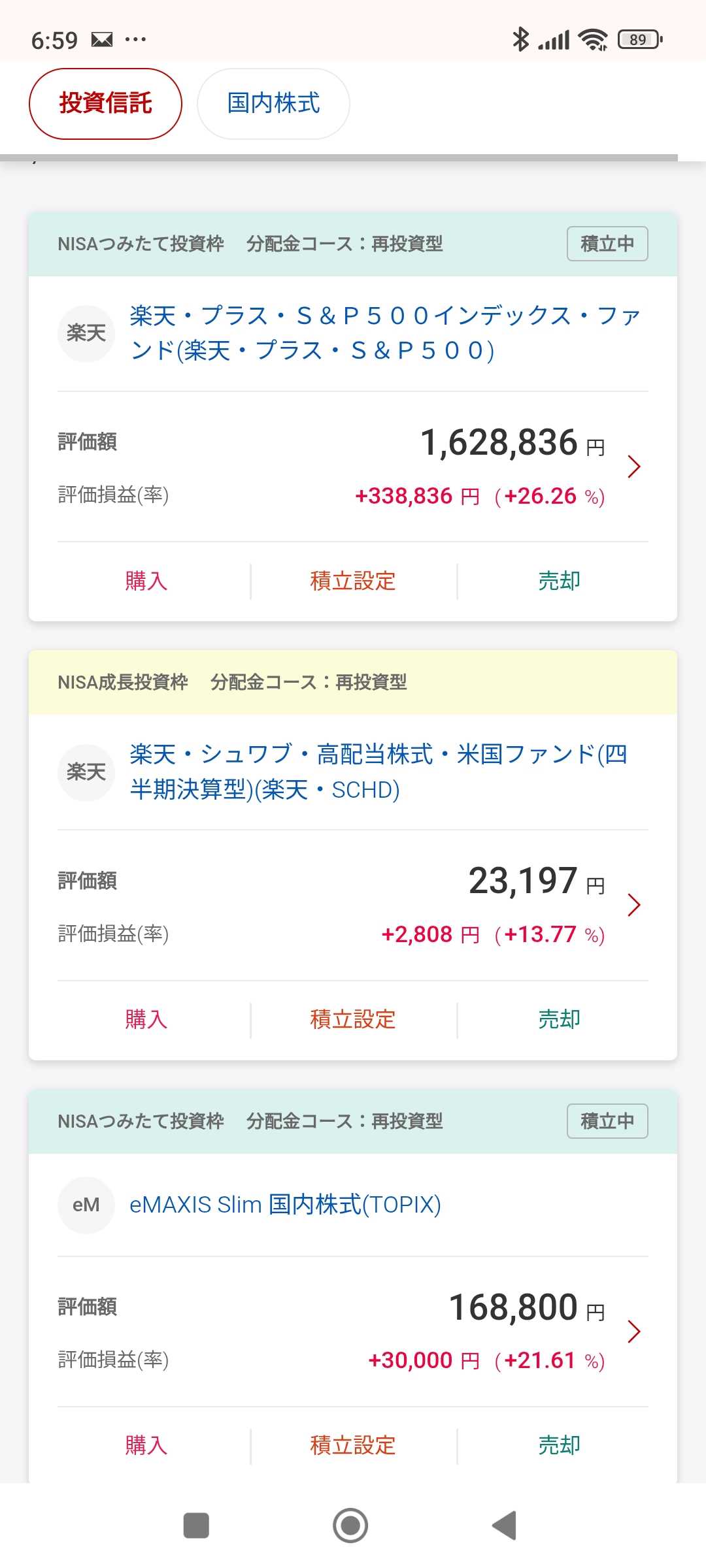This screenshot has width=706, height=1568.
Task: Open recent apps with square button
Action: pos(196,1526)
